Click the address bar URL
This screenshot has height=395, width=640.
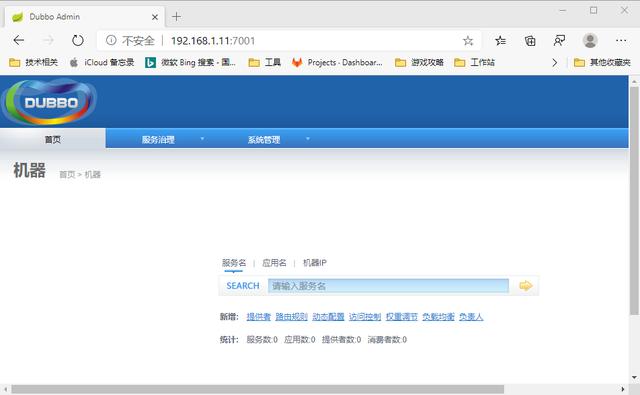(213, 41)
